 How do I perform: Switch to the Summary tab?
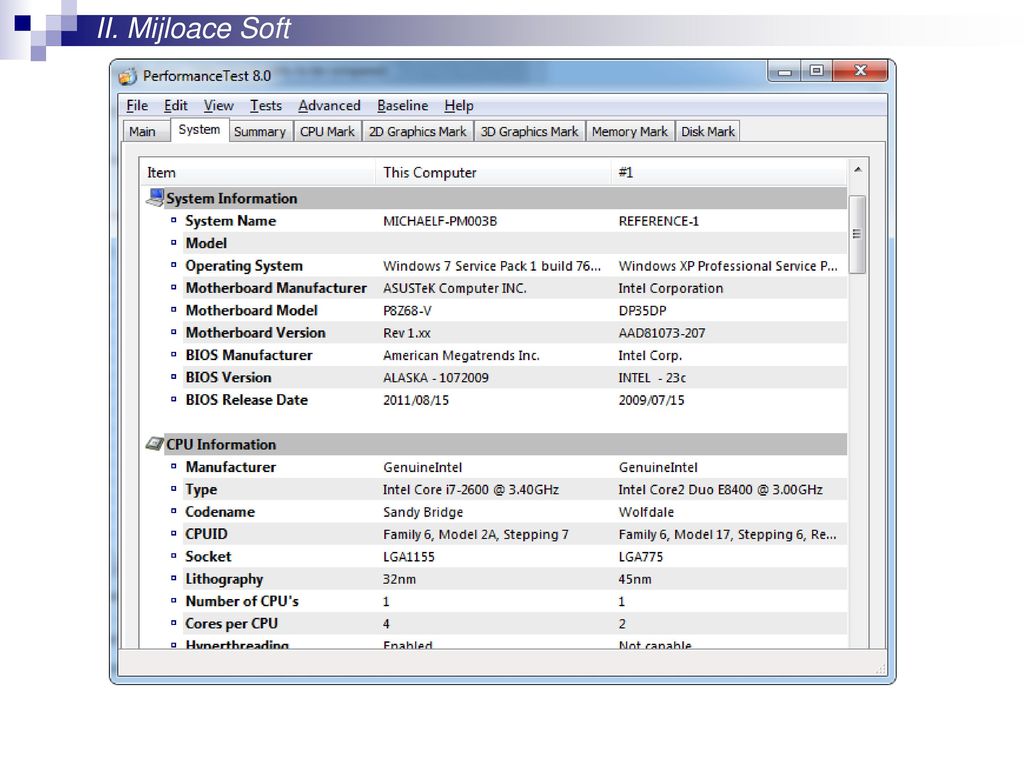click(260, 132)
